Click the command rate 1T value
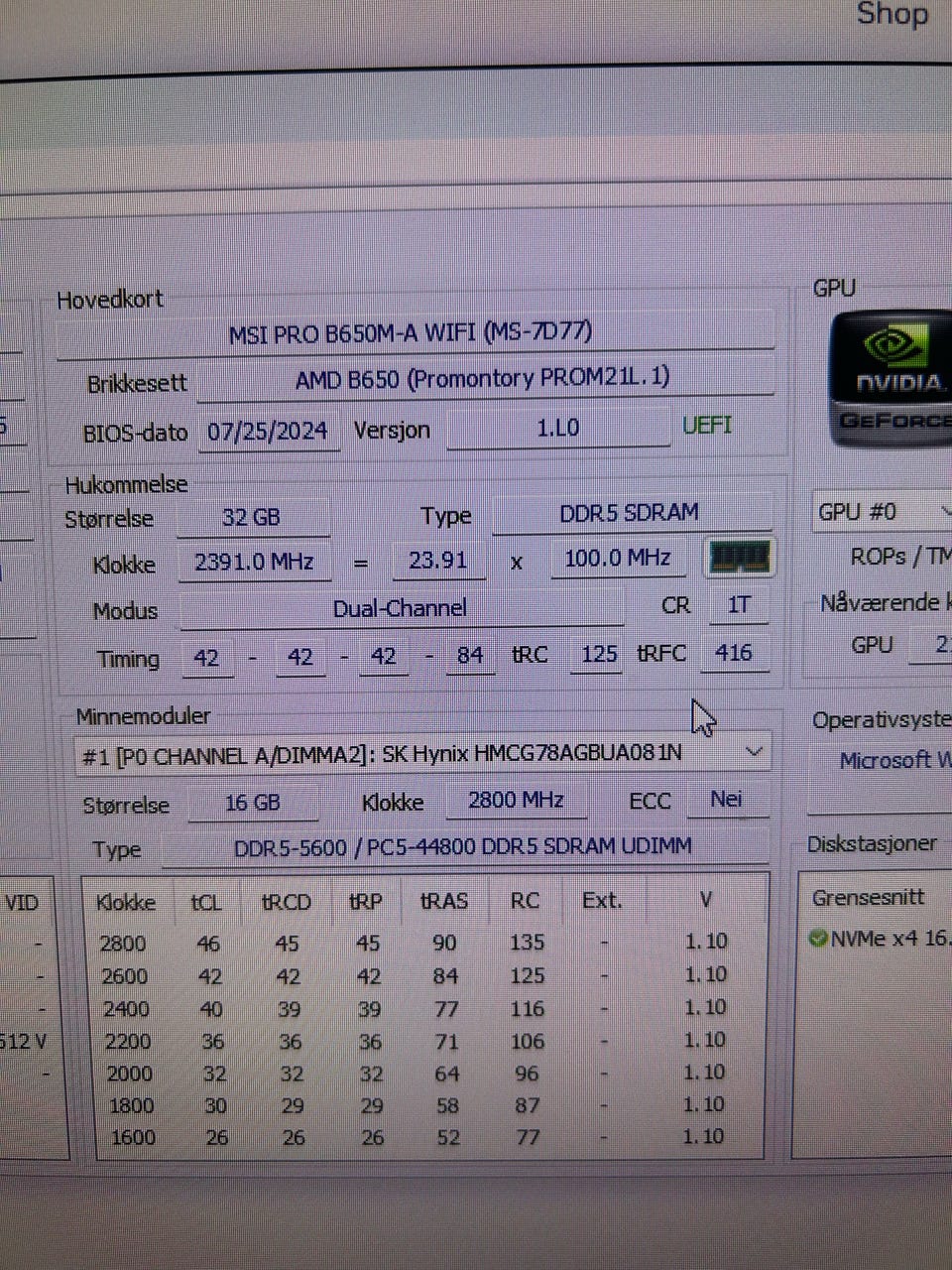 click(x=739, y=605)
